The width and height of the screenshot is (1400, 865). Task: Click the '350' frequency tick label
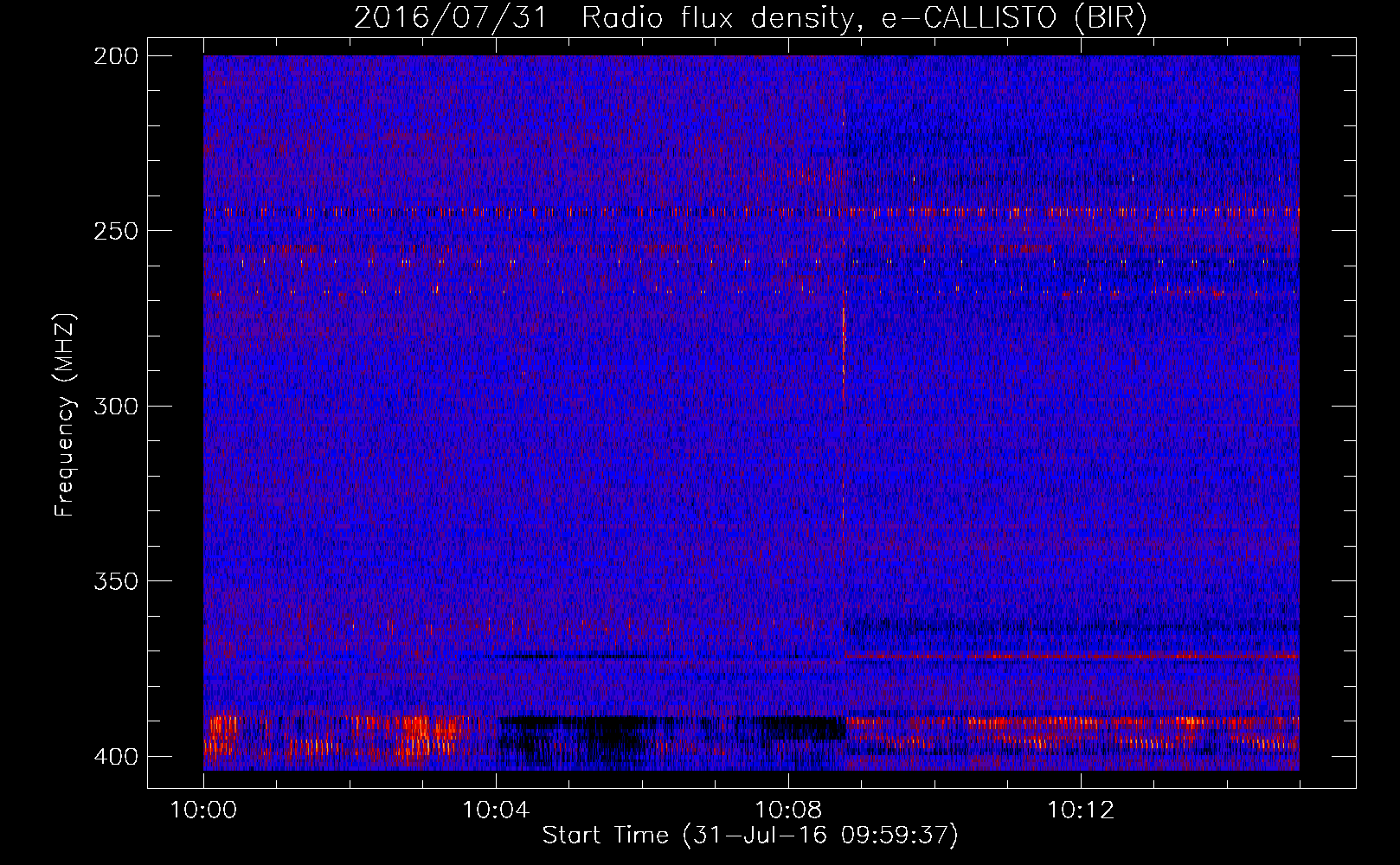tap(116, 581)
